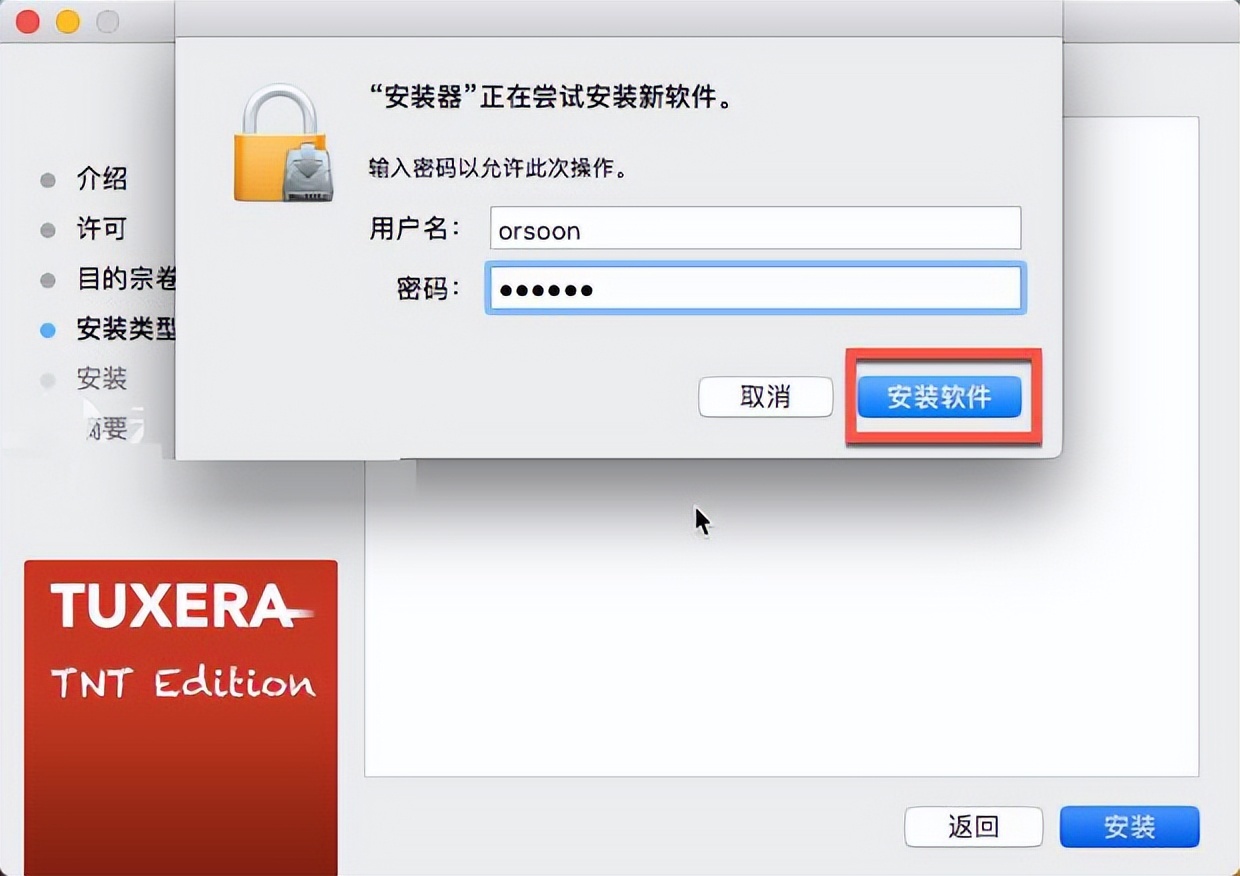Image resolution: width=1240 pixels, height=876 pixels.
Task: Focus the 用户名 field containing orsoon
Action: pos(755,229)
